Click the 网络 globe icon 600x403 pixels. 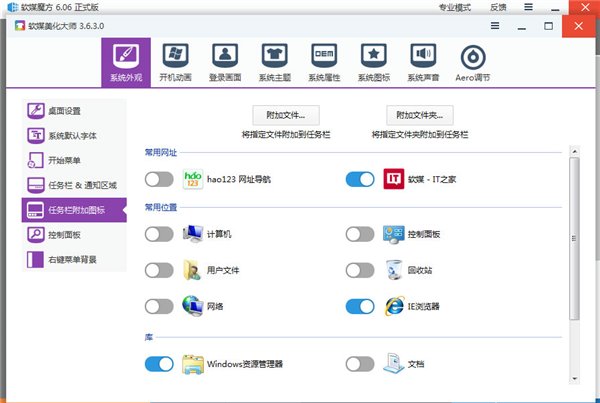(x=193, y=306)
